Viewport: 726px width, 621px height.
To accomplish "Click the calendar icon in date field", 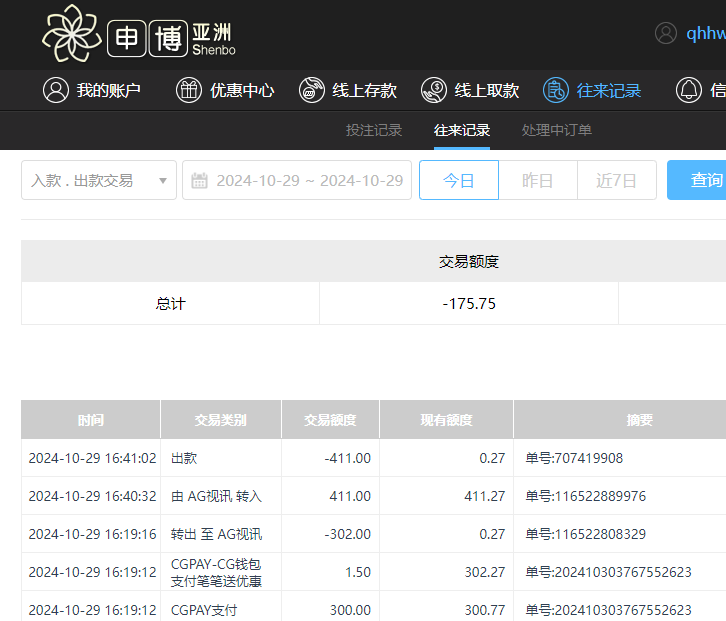I will click(x=200, y=181).
